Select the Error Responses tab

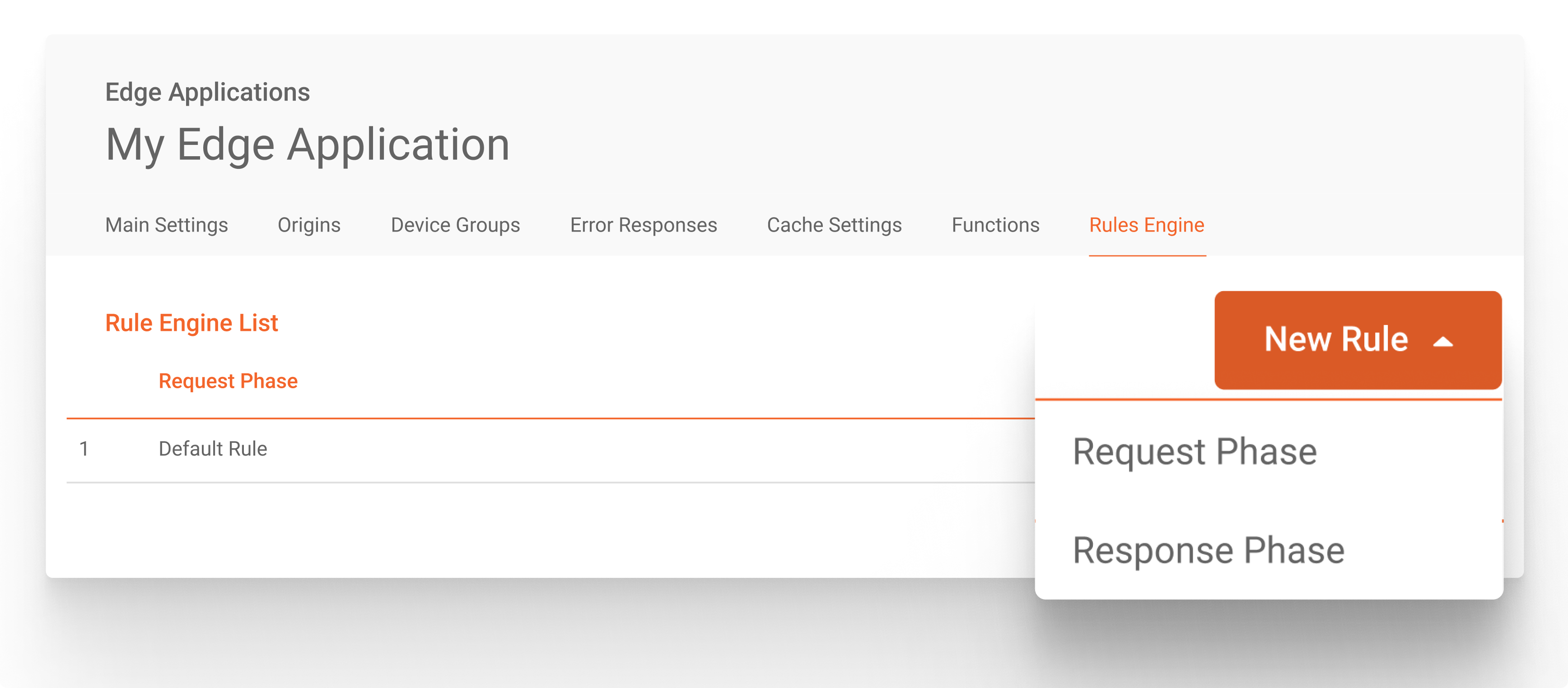click(644, 225)
